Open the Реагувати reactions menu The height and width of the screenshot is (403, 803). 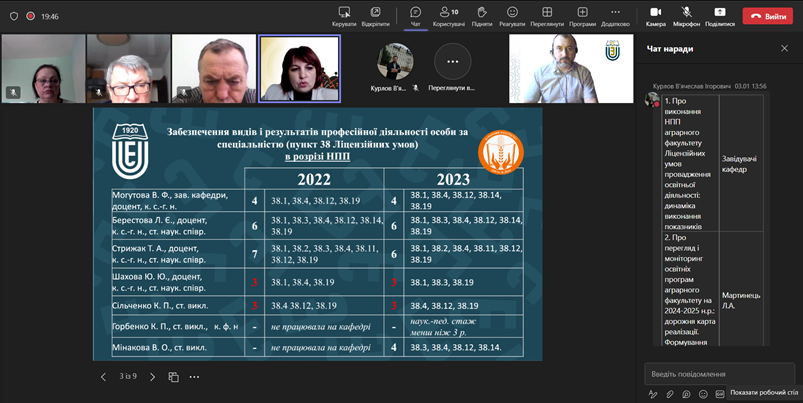512,15
